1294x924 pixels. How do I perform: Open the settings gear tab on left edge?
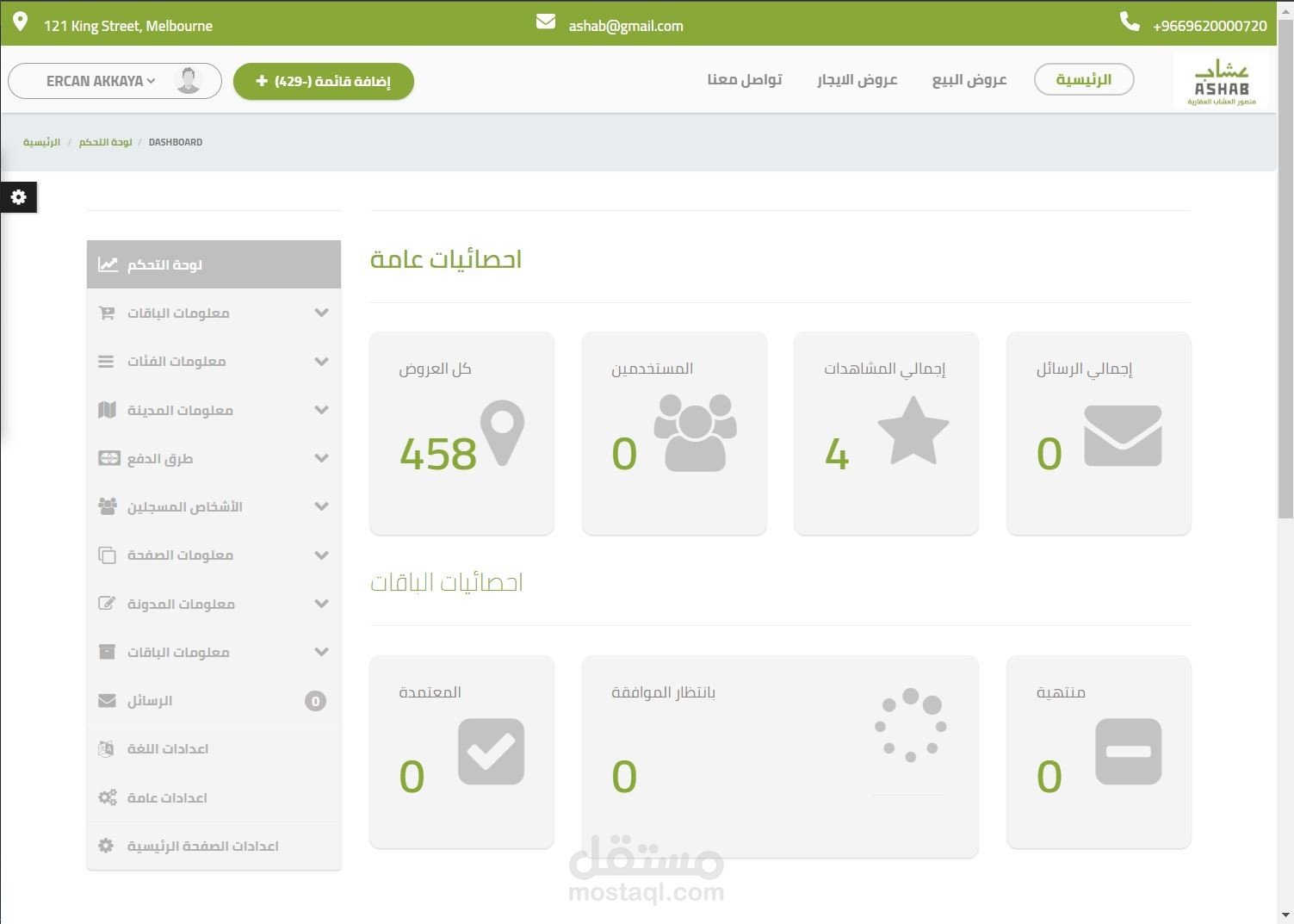click(x=18, y=197)
